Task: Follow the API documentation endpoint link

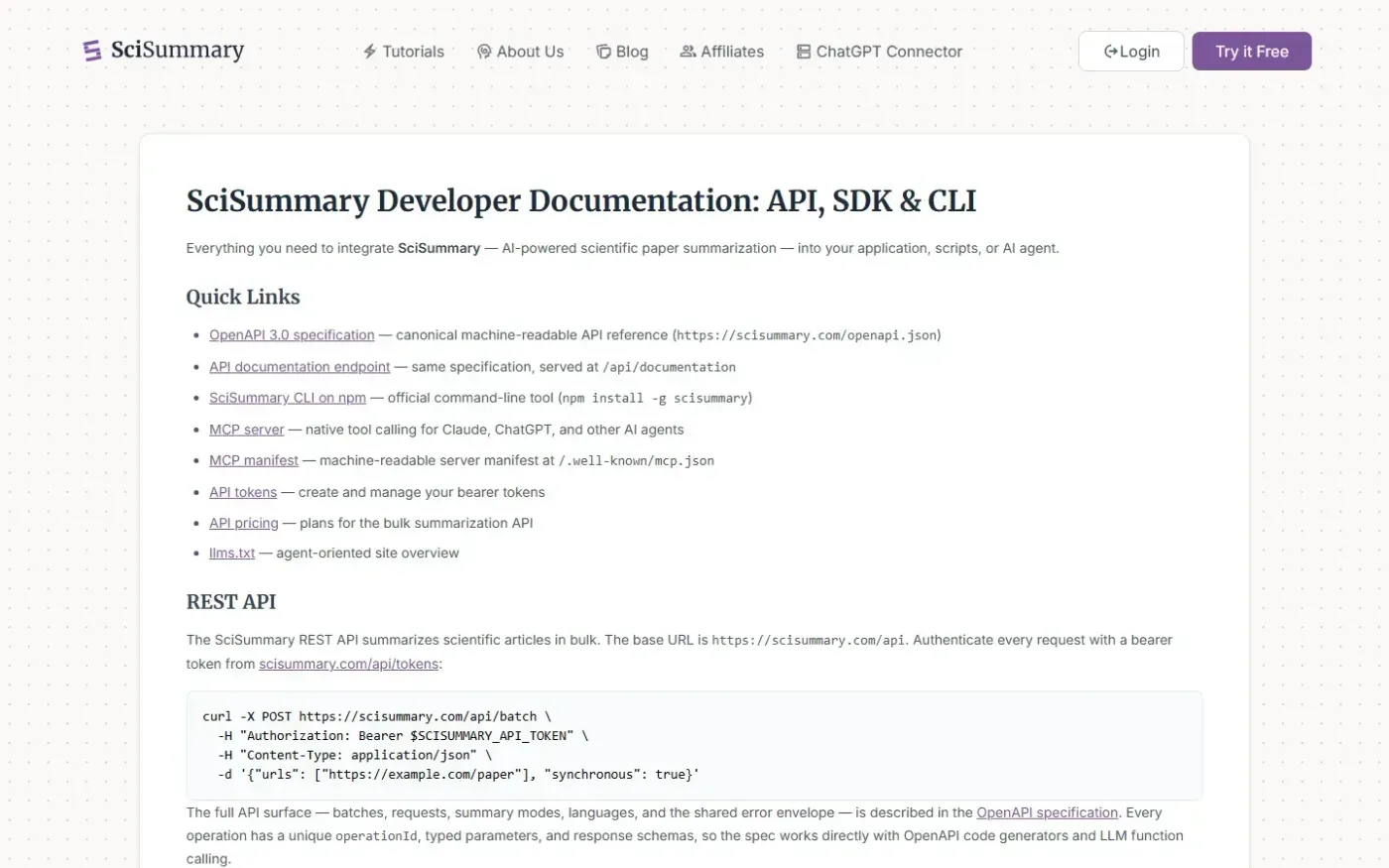Action: click(300, 367)
